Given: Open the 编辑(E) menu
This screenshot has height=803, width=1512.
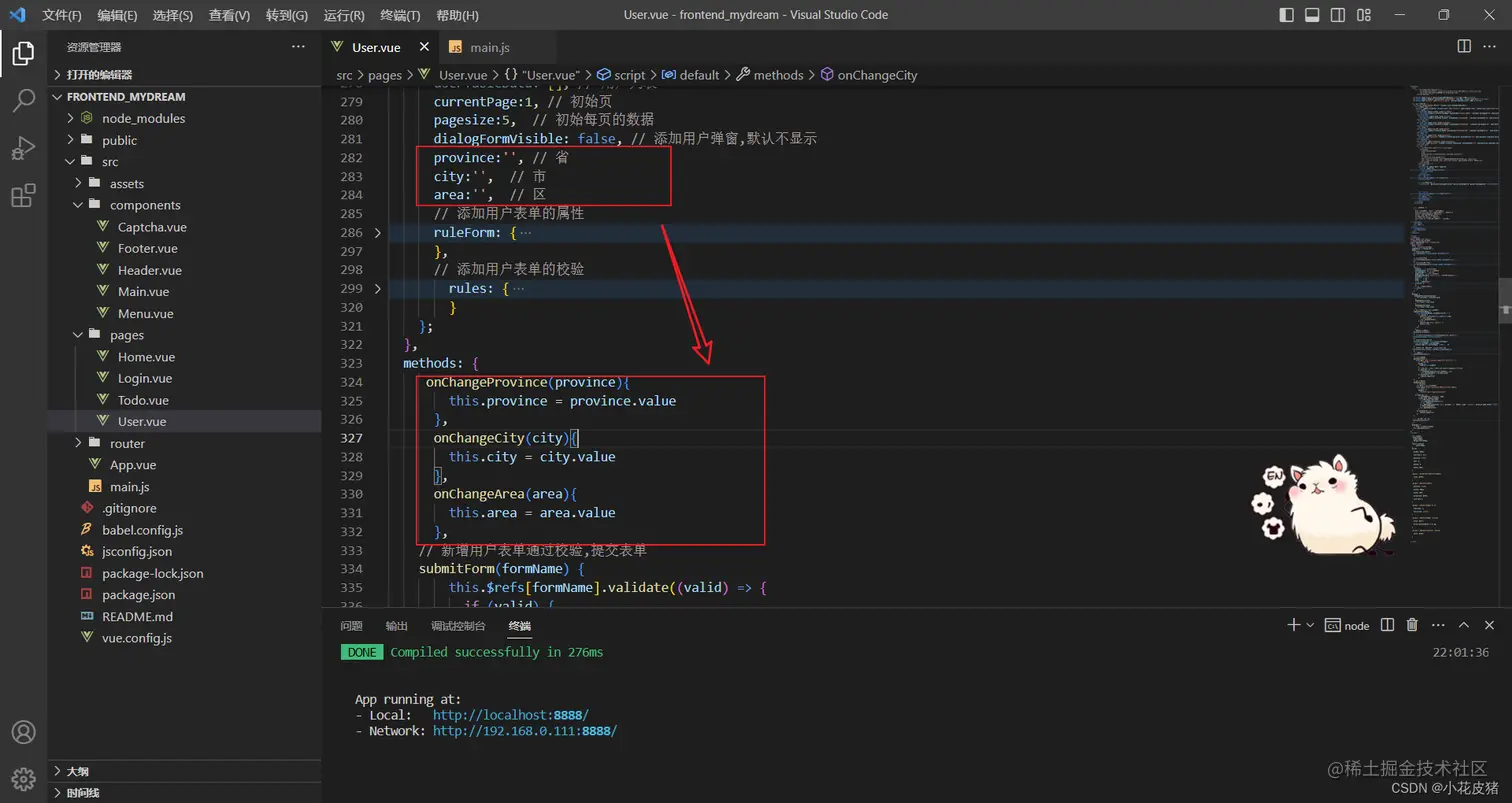Looking at the screenshot, I should 118,15.
